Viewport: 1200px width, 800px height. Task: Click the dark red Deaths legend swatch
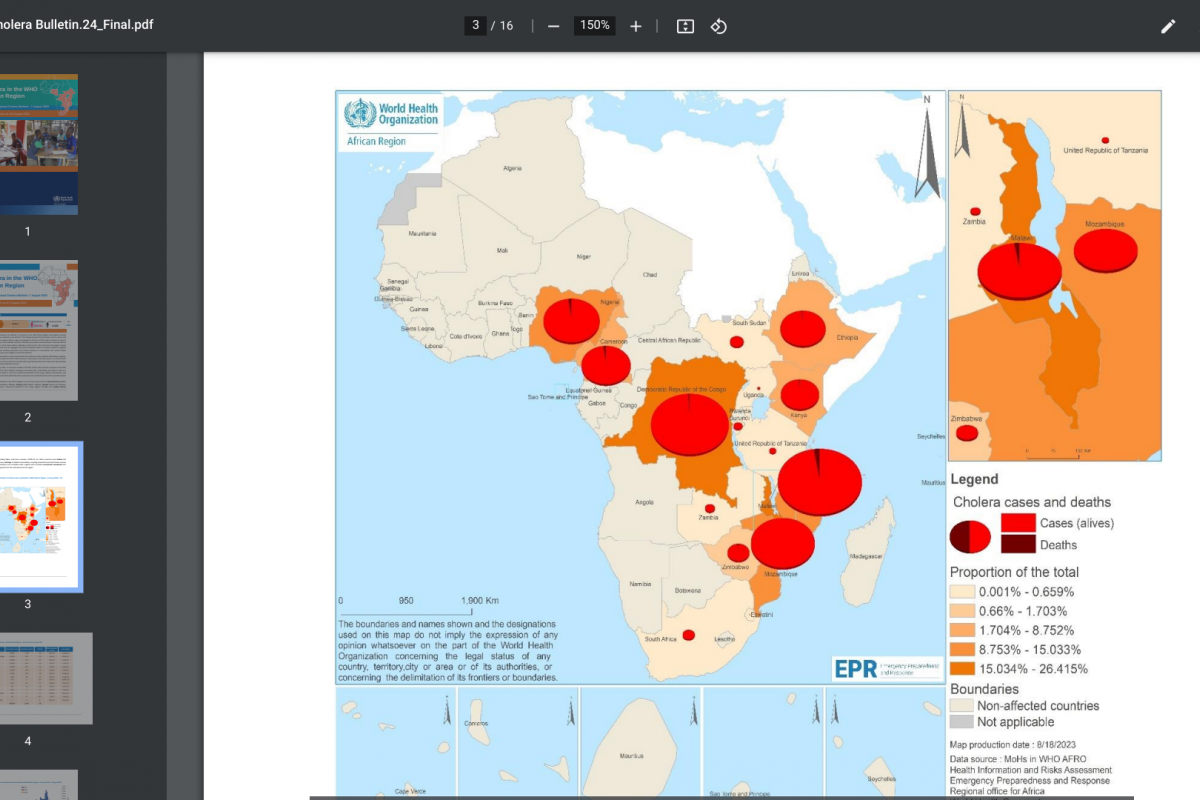[1018, 545]
